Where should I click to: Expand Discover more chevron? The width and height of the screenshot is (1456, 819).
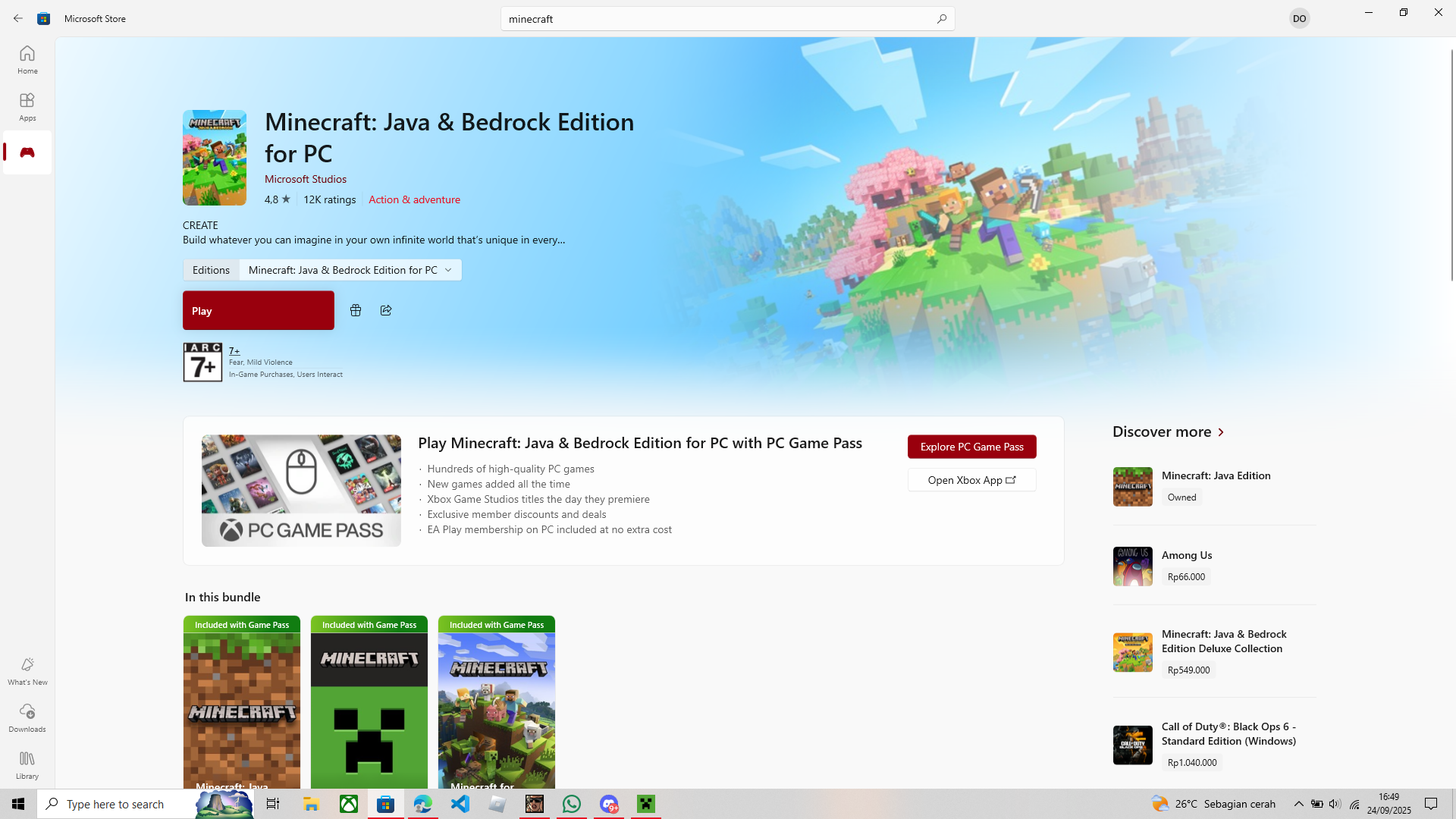point(1221,432)
